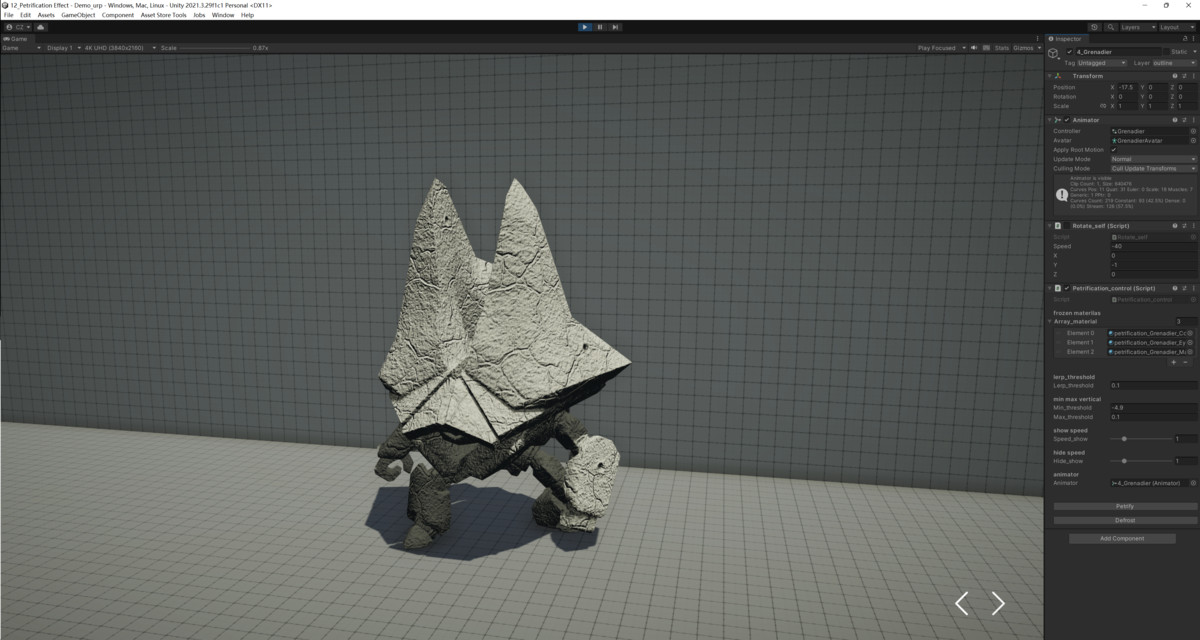Open the Transform component context menu icon

pyautogui.click(x=1193, y=75)
